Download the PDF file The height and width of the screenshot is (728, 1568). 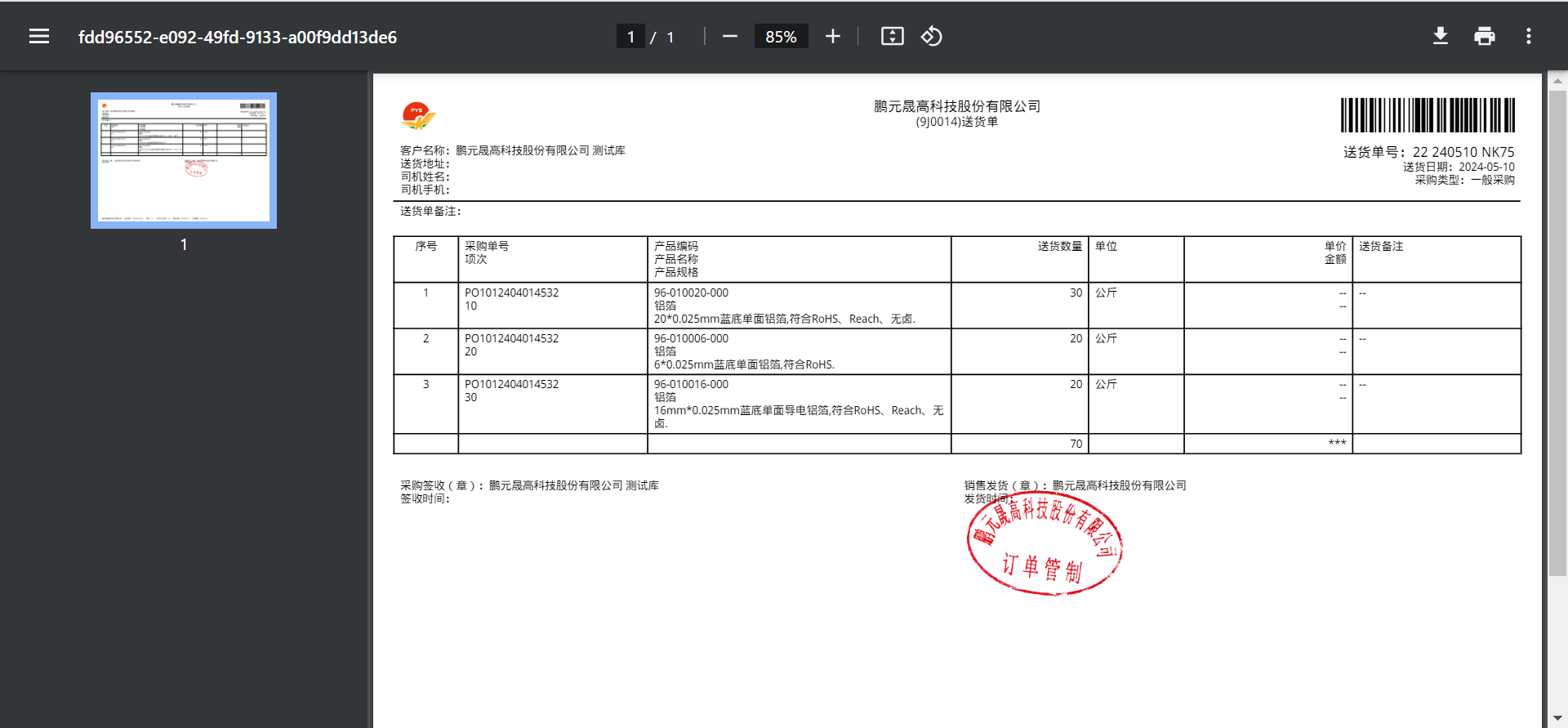pos(1441,37)
